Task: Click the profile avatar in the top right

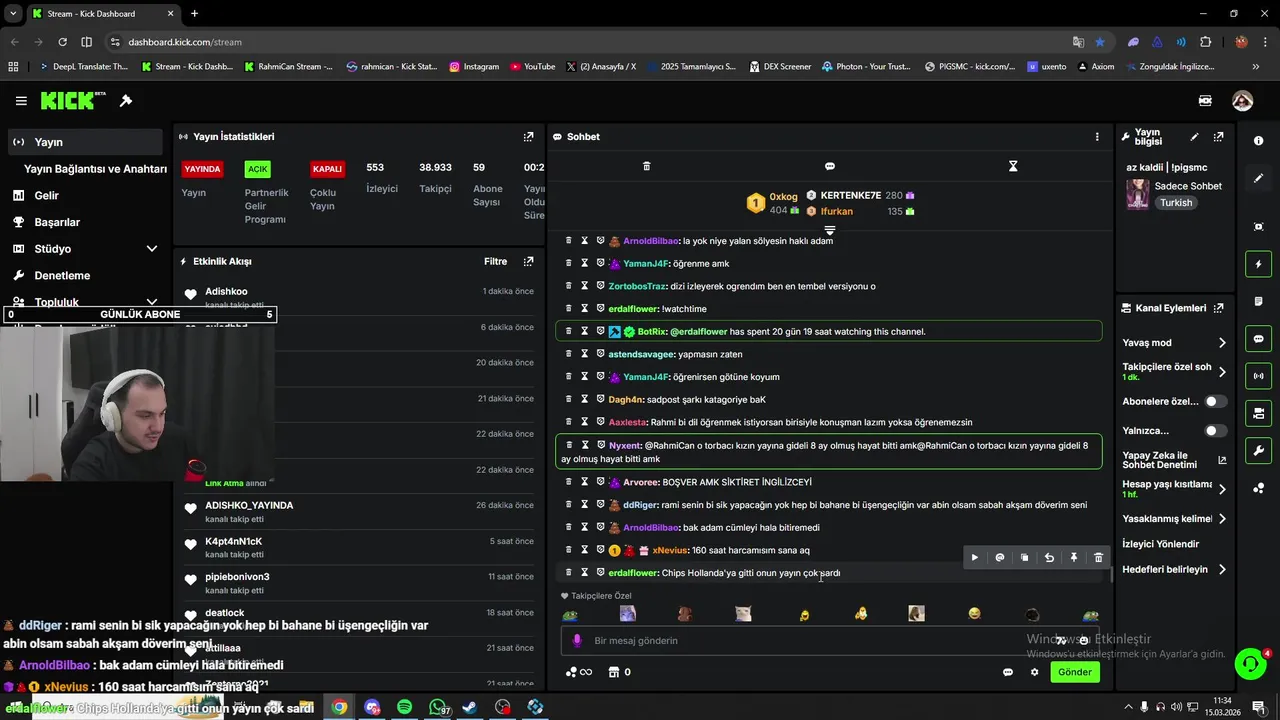Action: pos(1242,101)
